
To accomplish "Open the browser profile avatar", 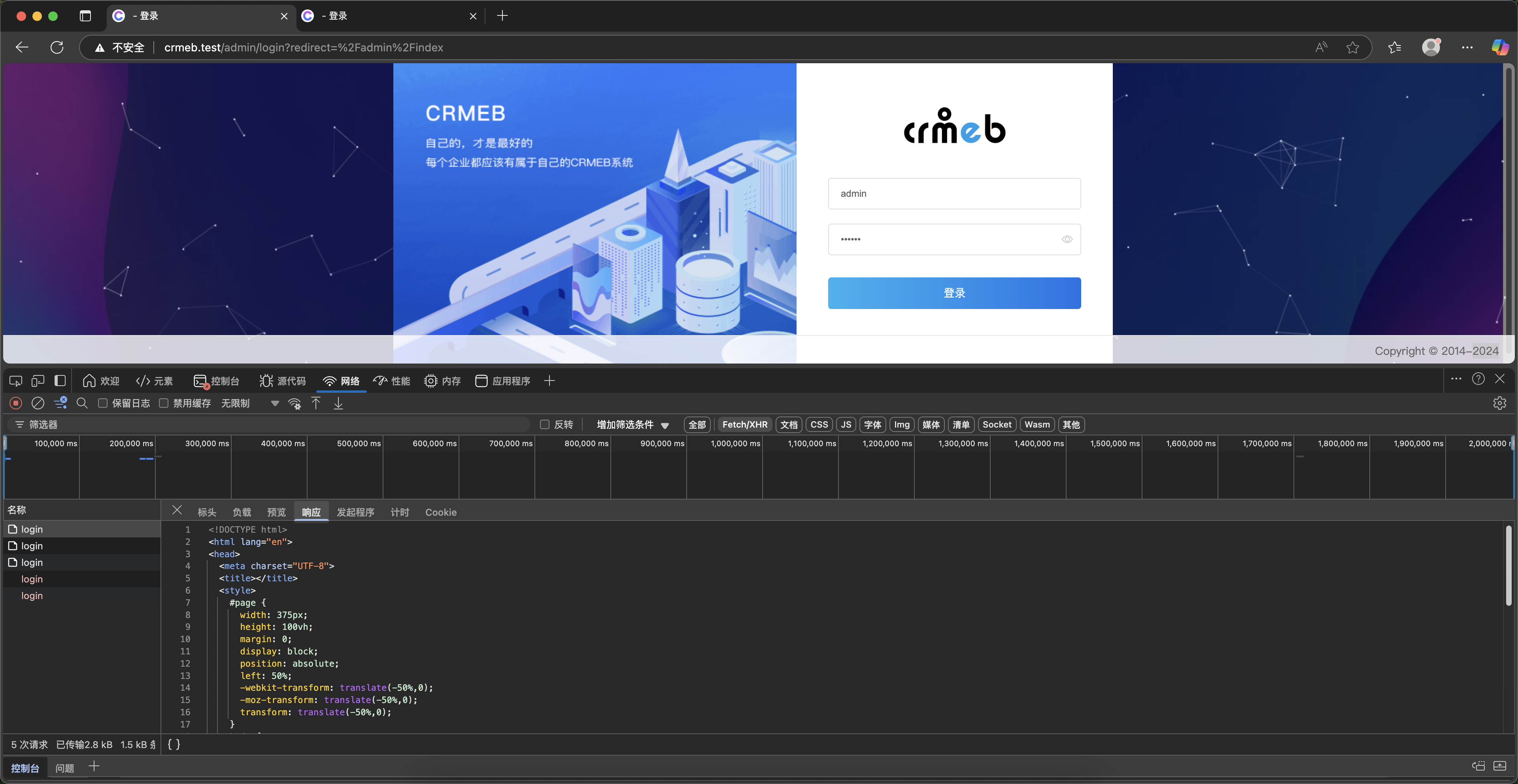I will pos(1431,47).
